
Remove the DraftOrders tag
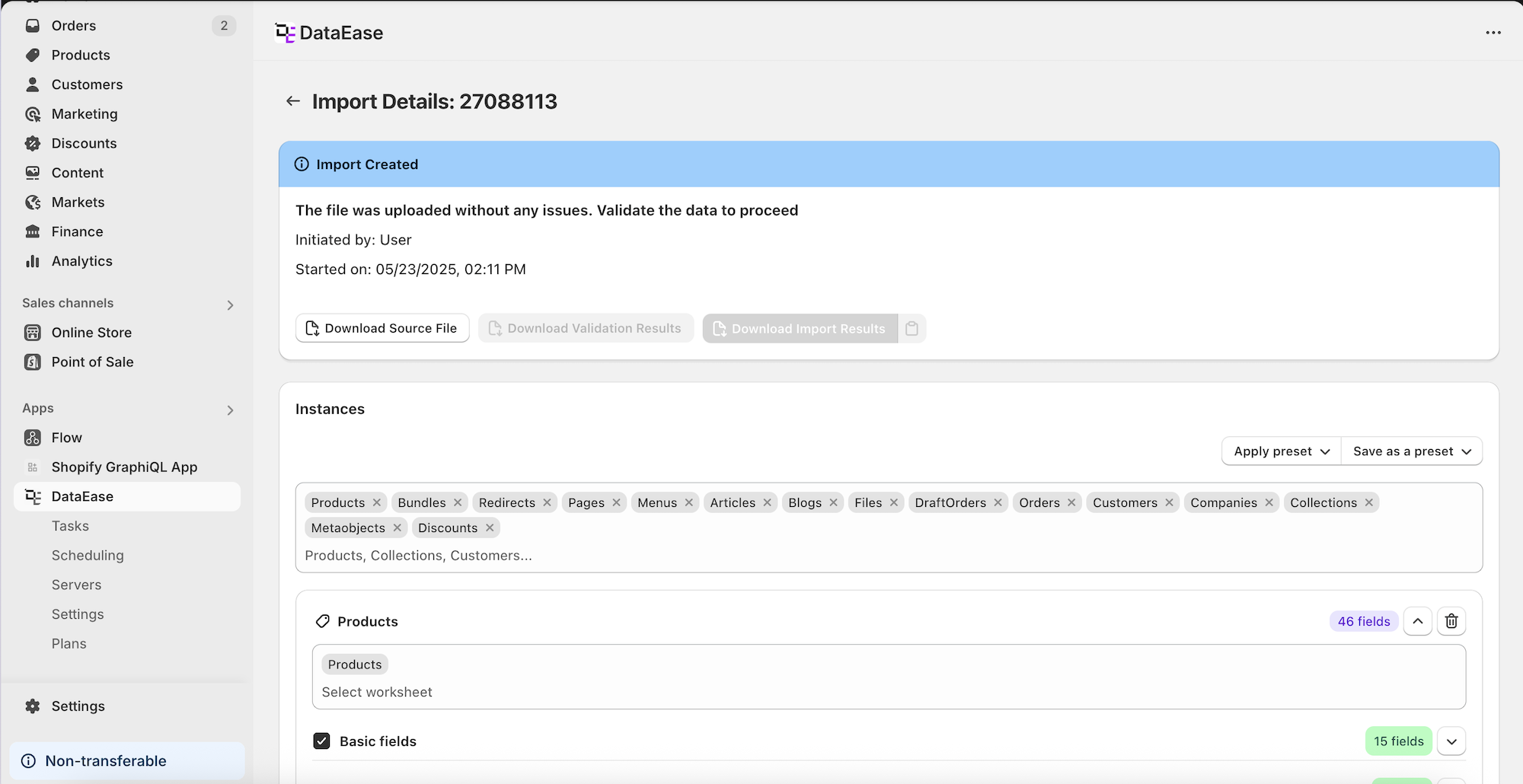pyautogui.click(x=998, y=502)
